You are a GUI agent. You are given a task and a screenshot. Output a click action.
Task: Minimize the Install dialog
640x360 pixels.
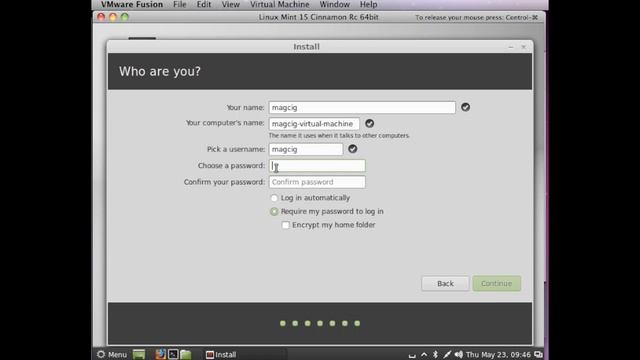coord(511,47)
